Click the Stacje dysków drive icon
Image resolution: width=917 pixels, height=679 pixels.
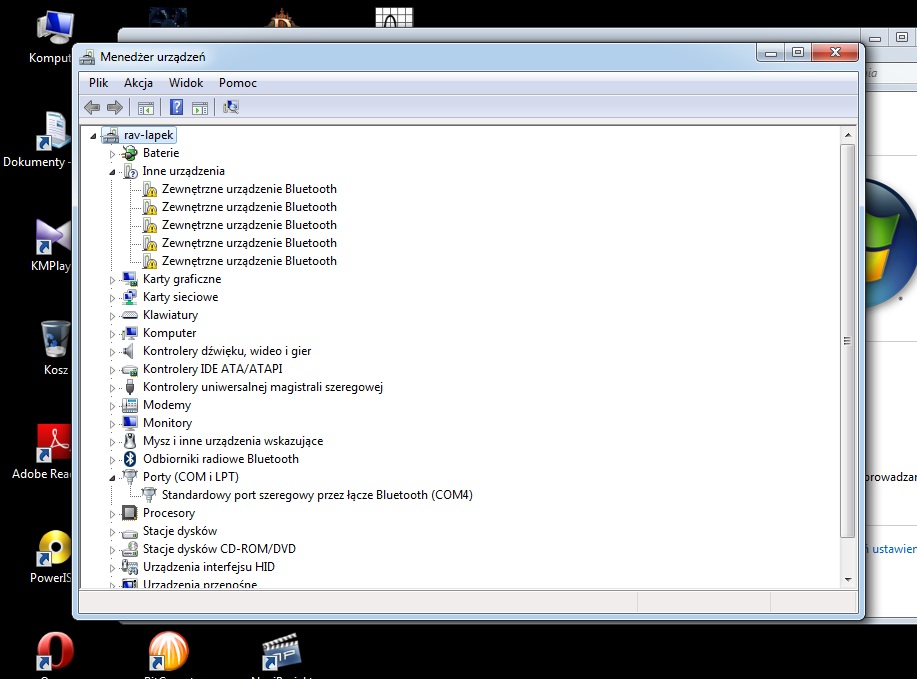coord(130,532)
